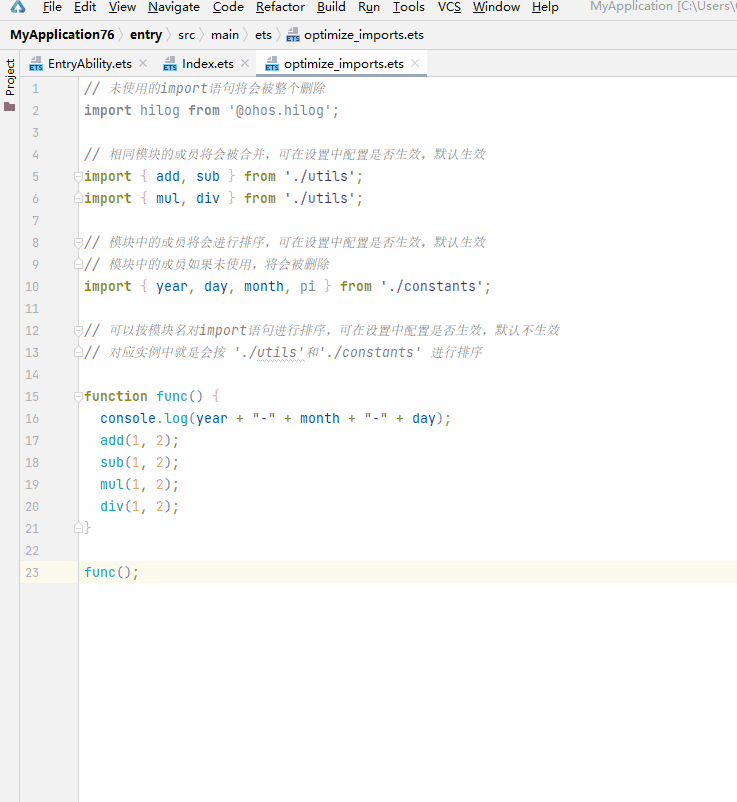Image resolution: width=737 pixels, height=802 pixels.
Task: Select the entry breadcrumb item
Action: (x=146, y=35)
